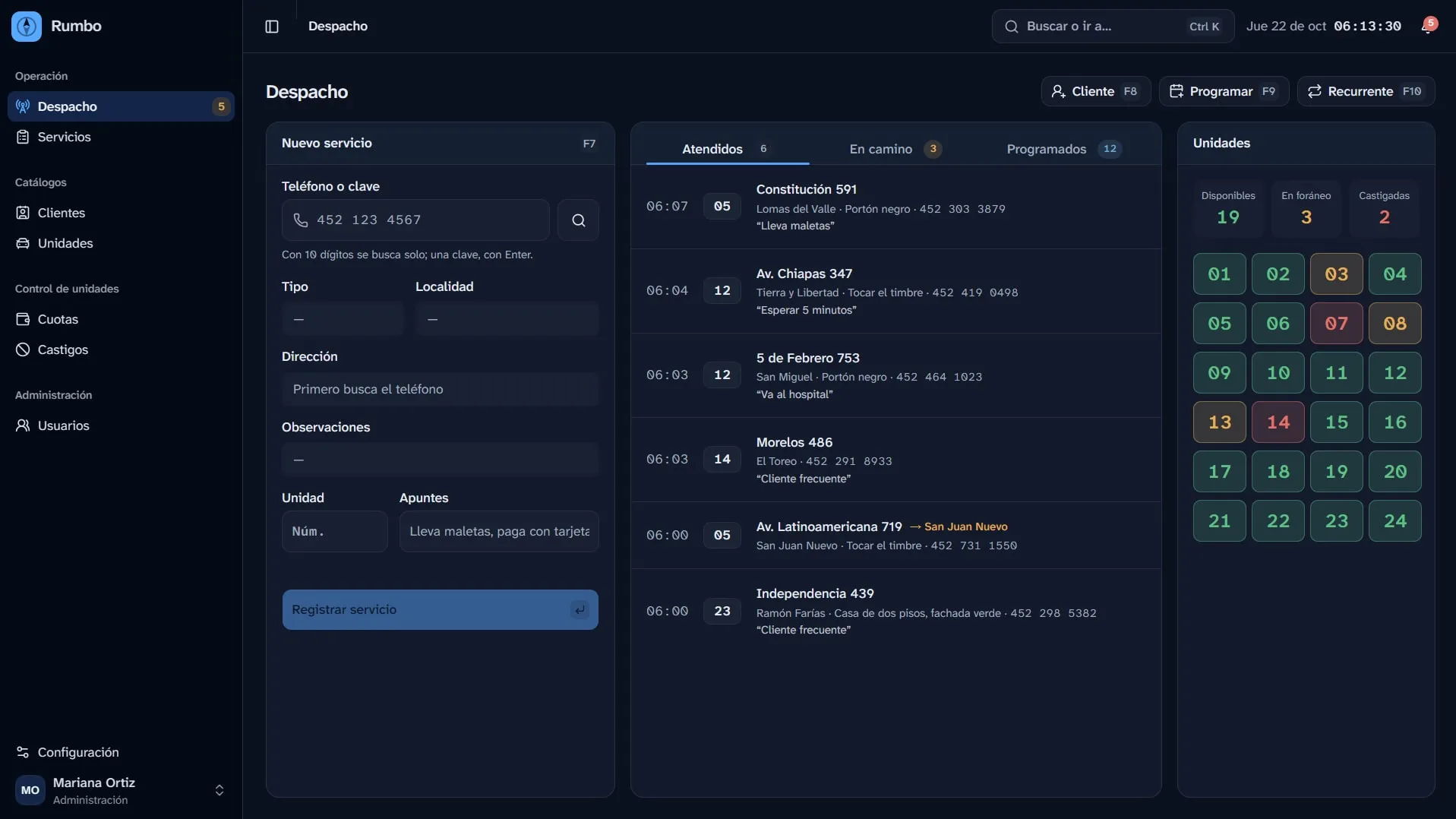
Task: Open the Independencia 439 service row
Action: (895, 611)
